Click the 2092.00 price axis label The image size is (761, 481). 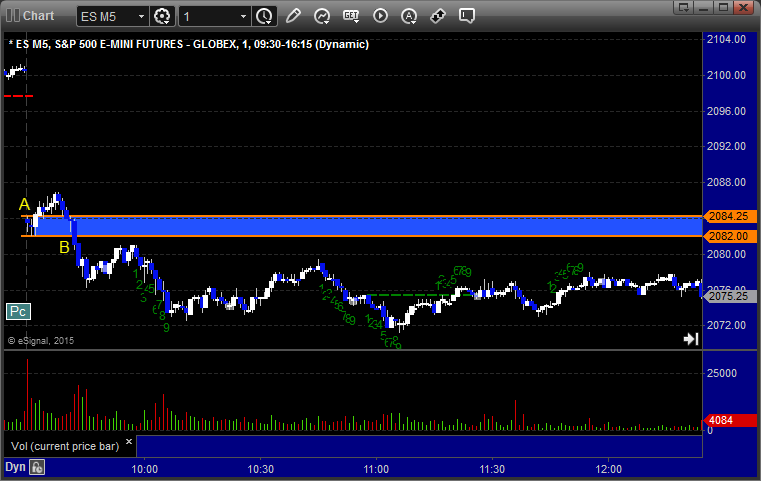[726, 147]
